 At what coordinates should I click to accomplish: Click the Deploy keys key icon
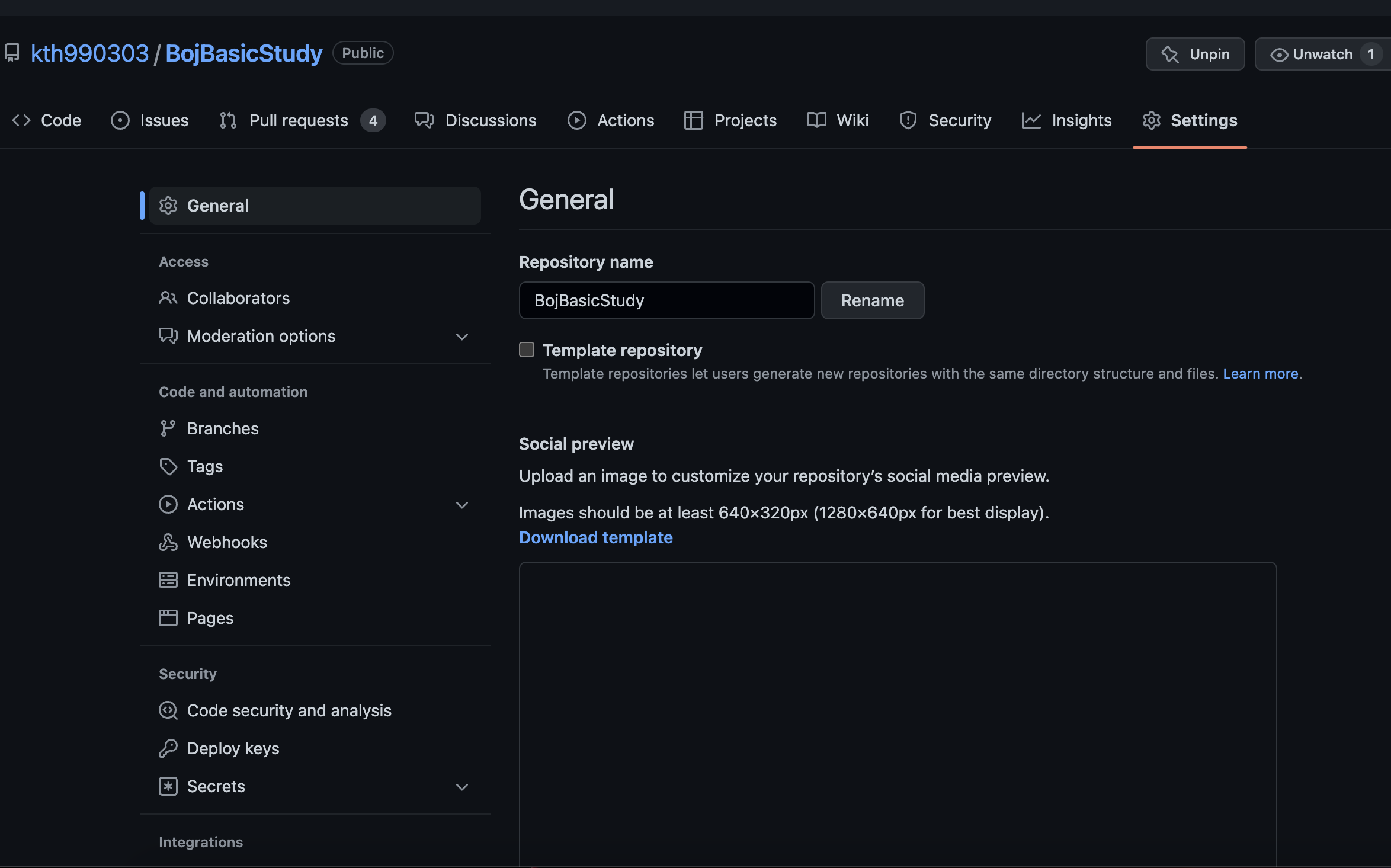(x=168, y=748)
